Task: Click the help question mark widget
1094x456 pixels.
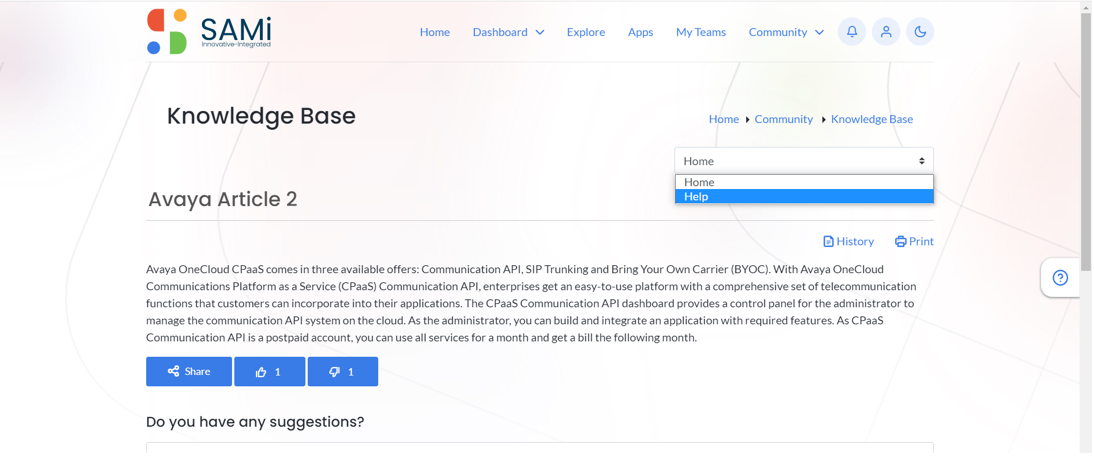Action: [x=1060, y=278]
